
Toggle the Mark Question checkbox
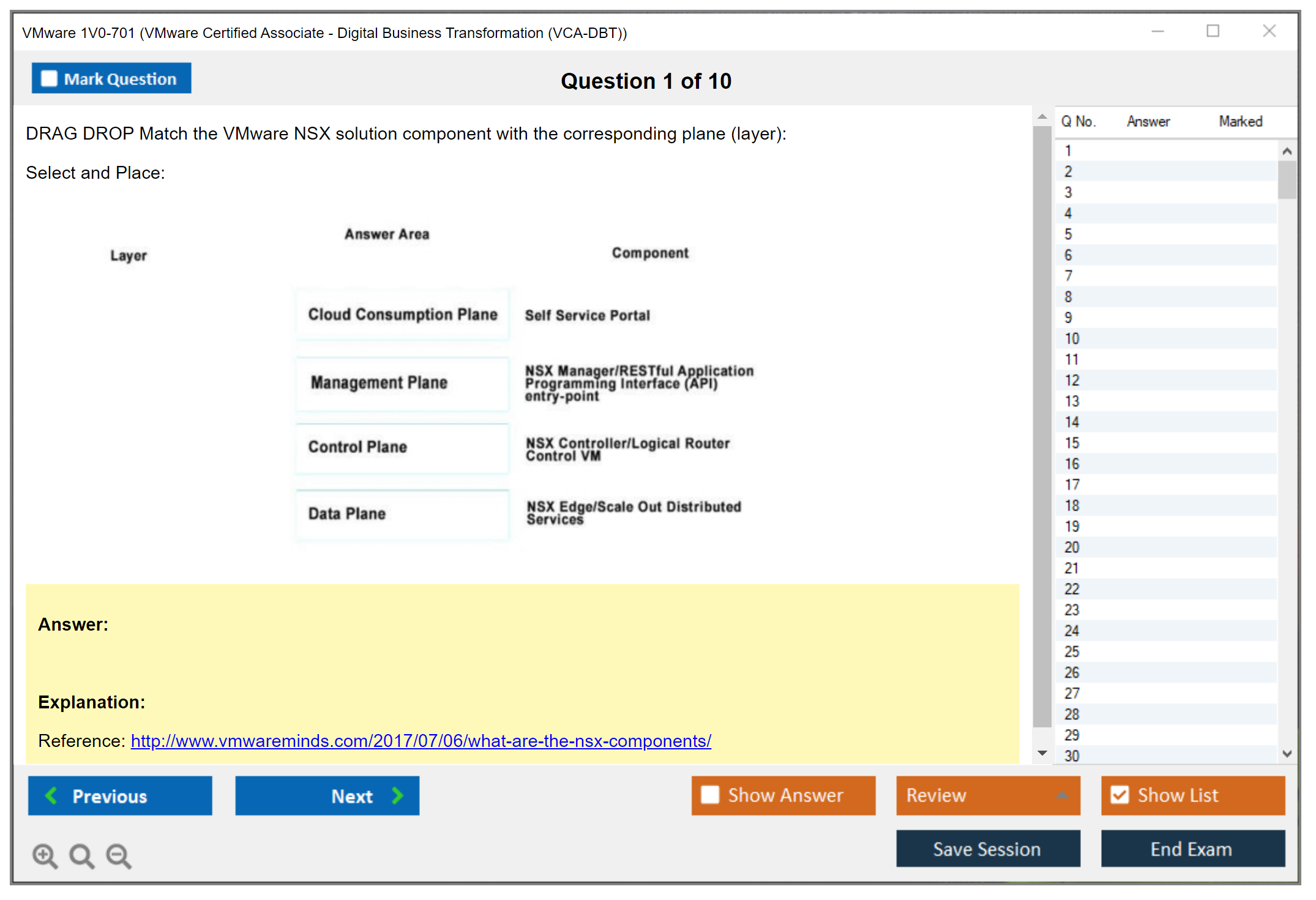[49, 79]
